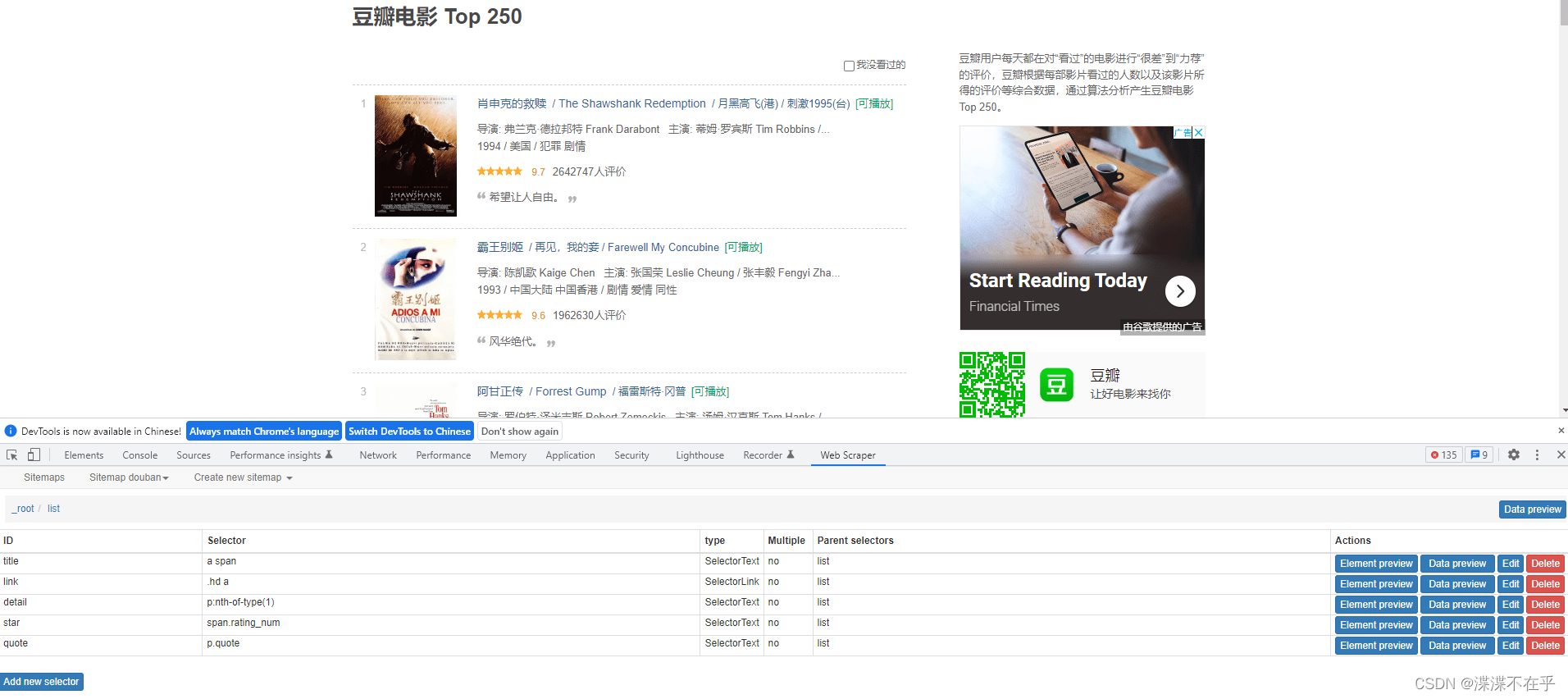Click the Douban QR code image
1568x699 pixels.
[x=992, y=385]
